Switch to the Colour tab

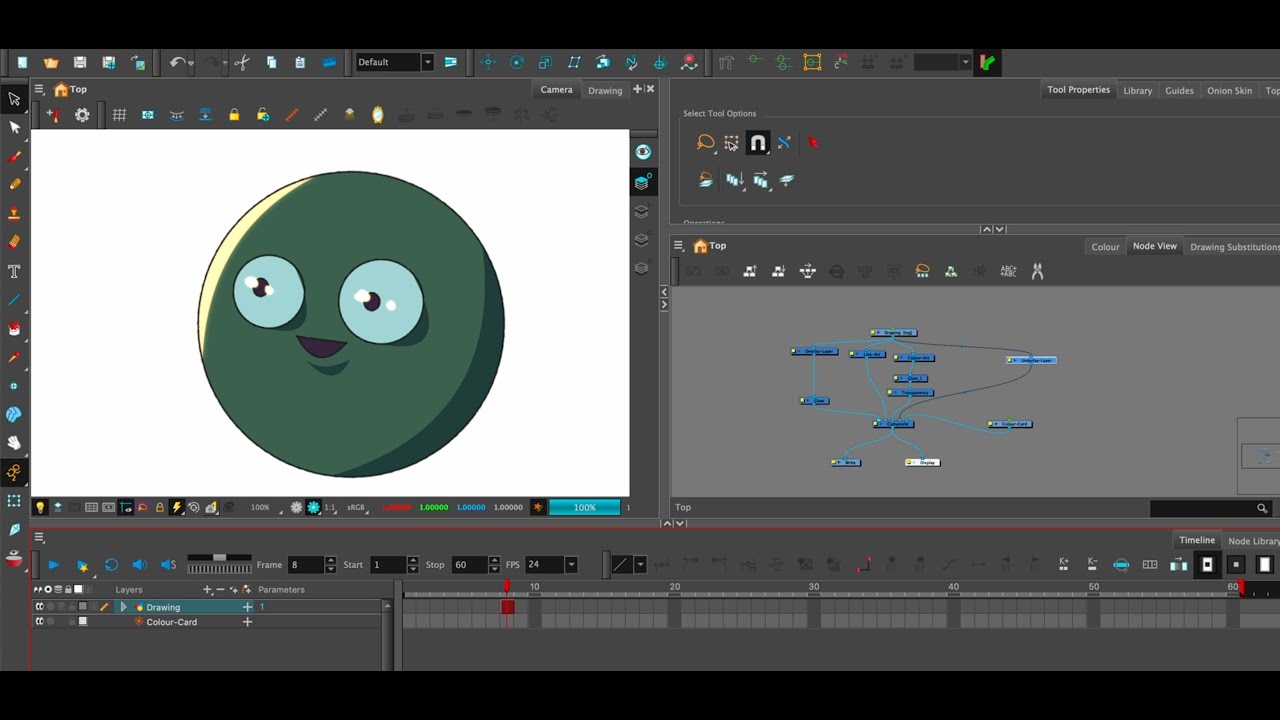(x=1105, y=247)
